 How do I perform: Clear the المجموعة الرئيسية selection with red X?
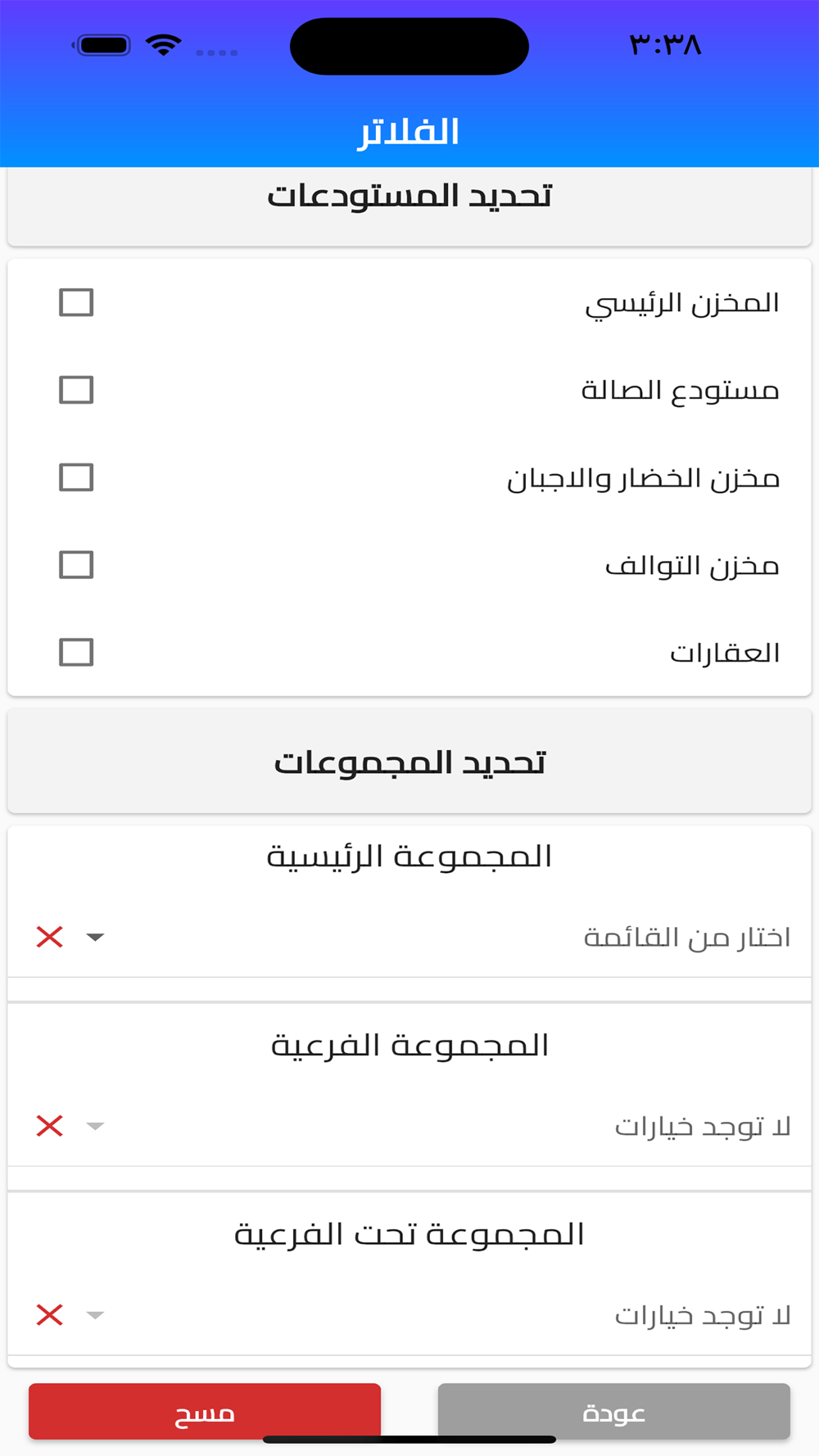[50, 937]
